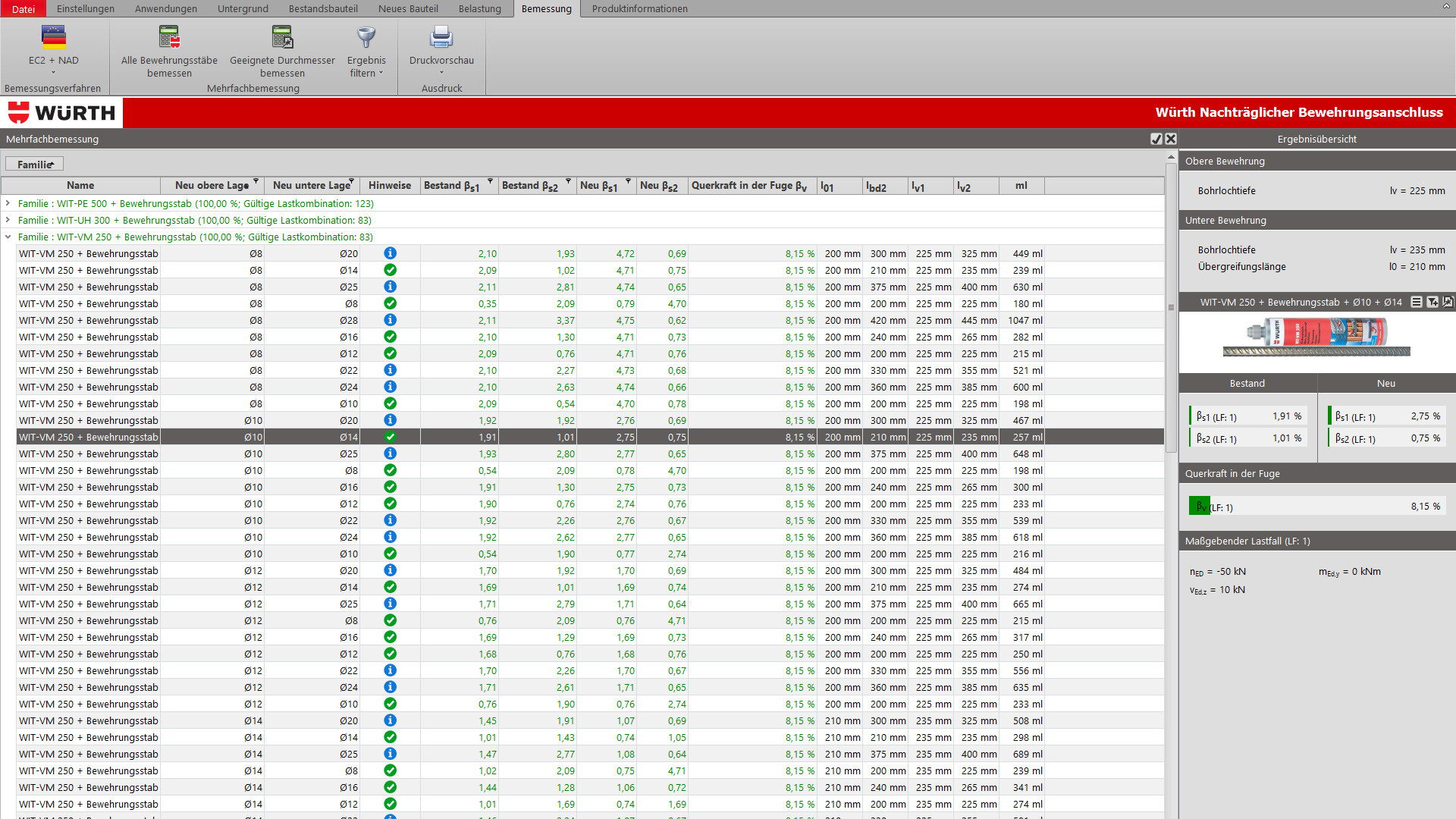1456x819 pixels.
Task: Switch to the Neues Bauteil tab
Action: [x=408, y=8]
